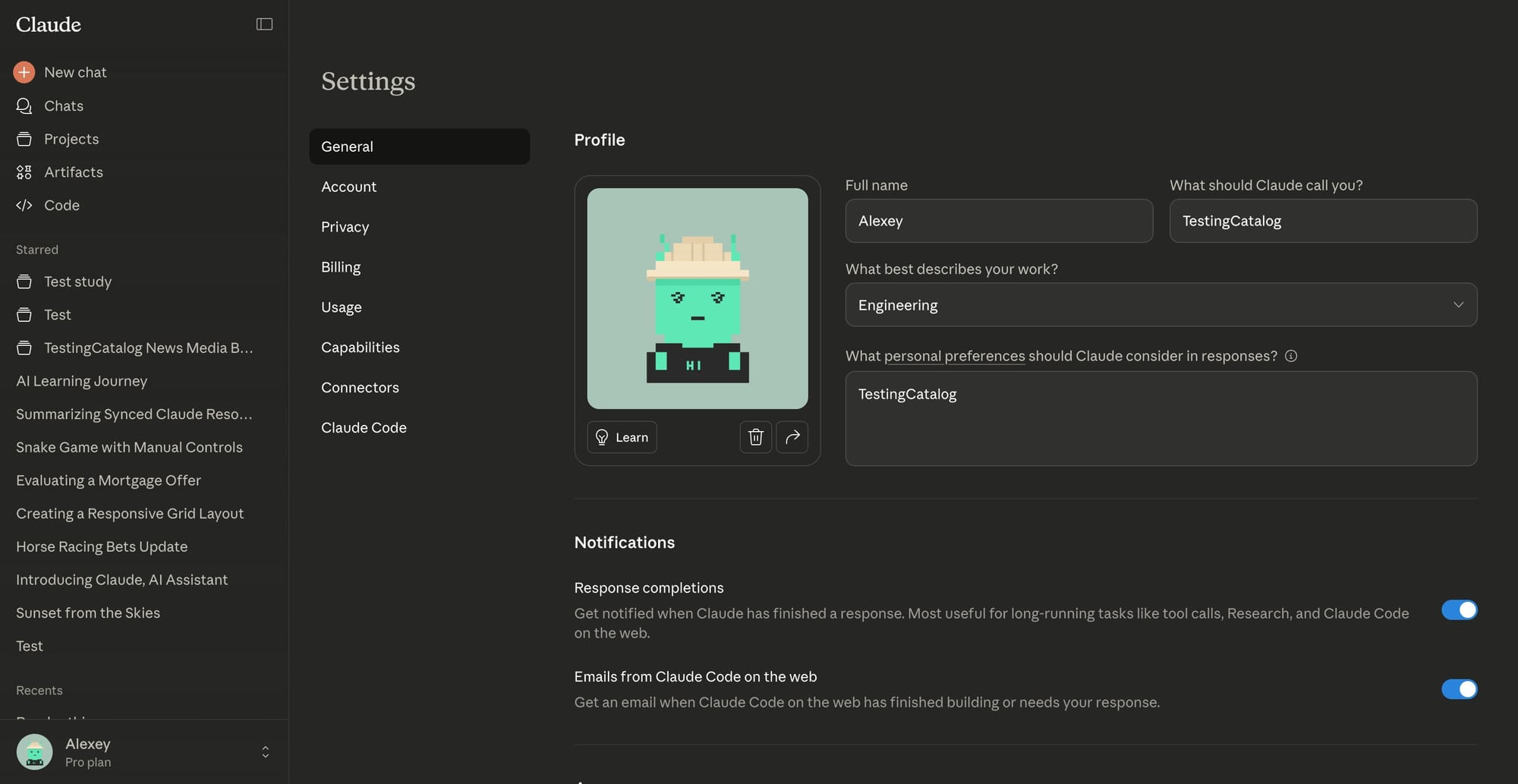Switch to the Privacy settings tab
Screen dimensions: 1518x784
(x=345, y=227)
